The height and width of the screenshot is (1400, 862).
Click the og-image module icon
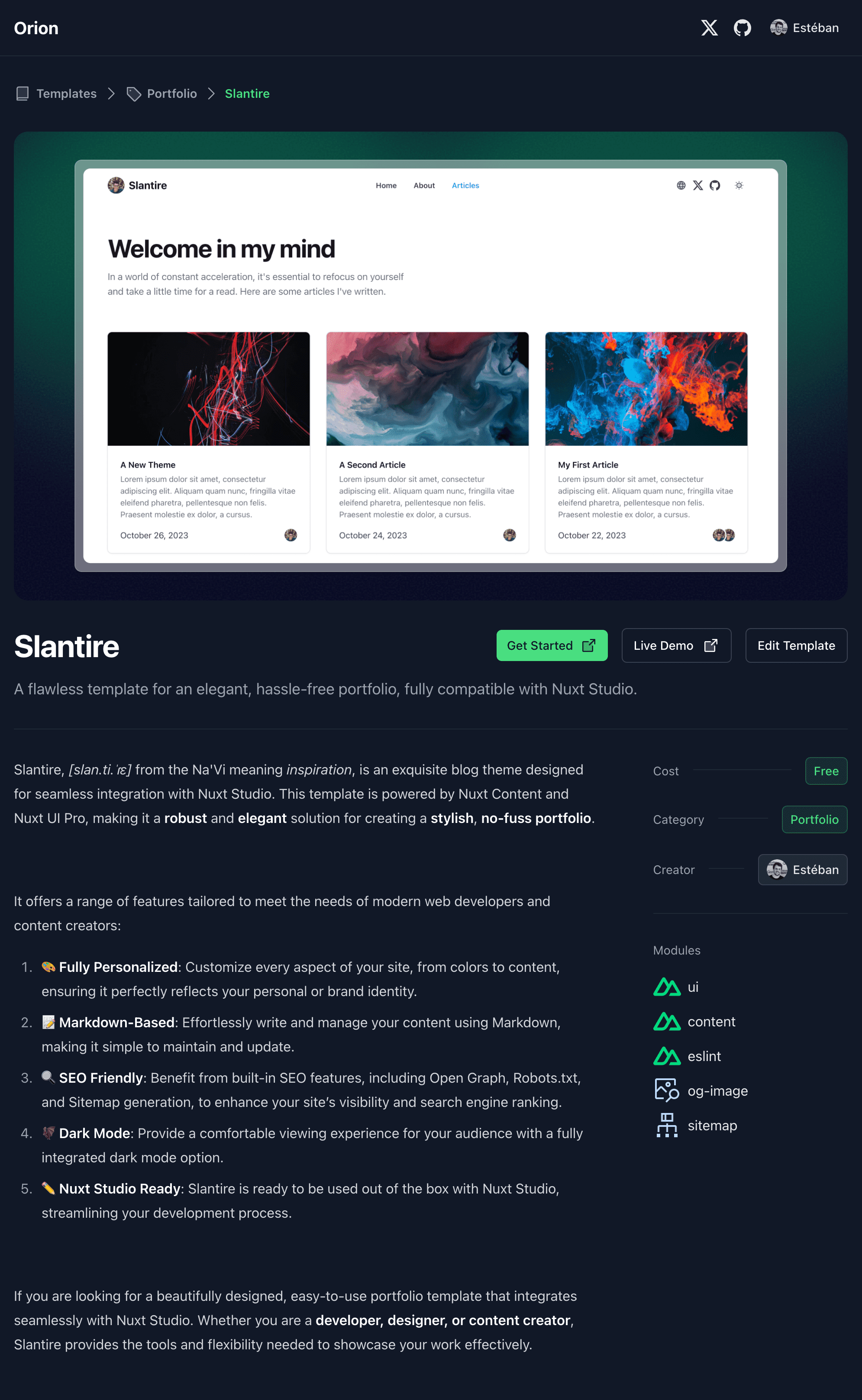tap(666, 1091)
